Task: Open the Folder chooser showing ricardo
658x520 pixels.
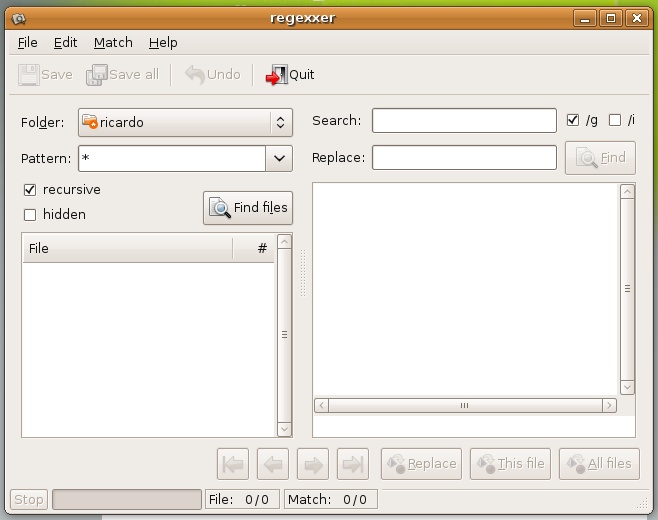Action: [x=185, y=123]
